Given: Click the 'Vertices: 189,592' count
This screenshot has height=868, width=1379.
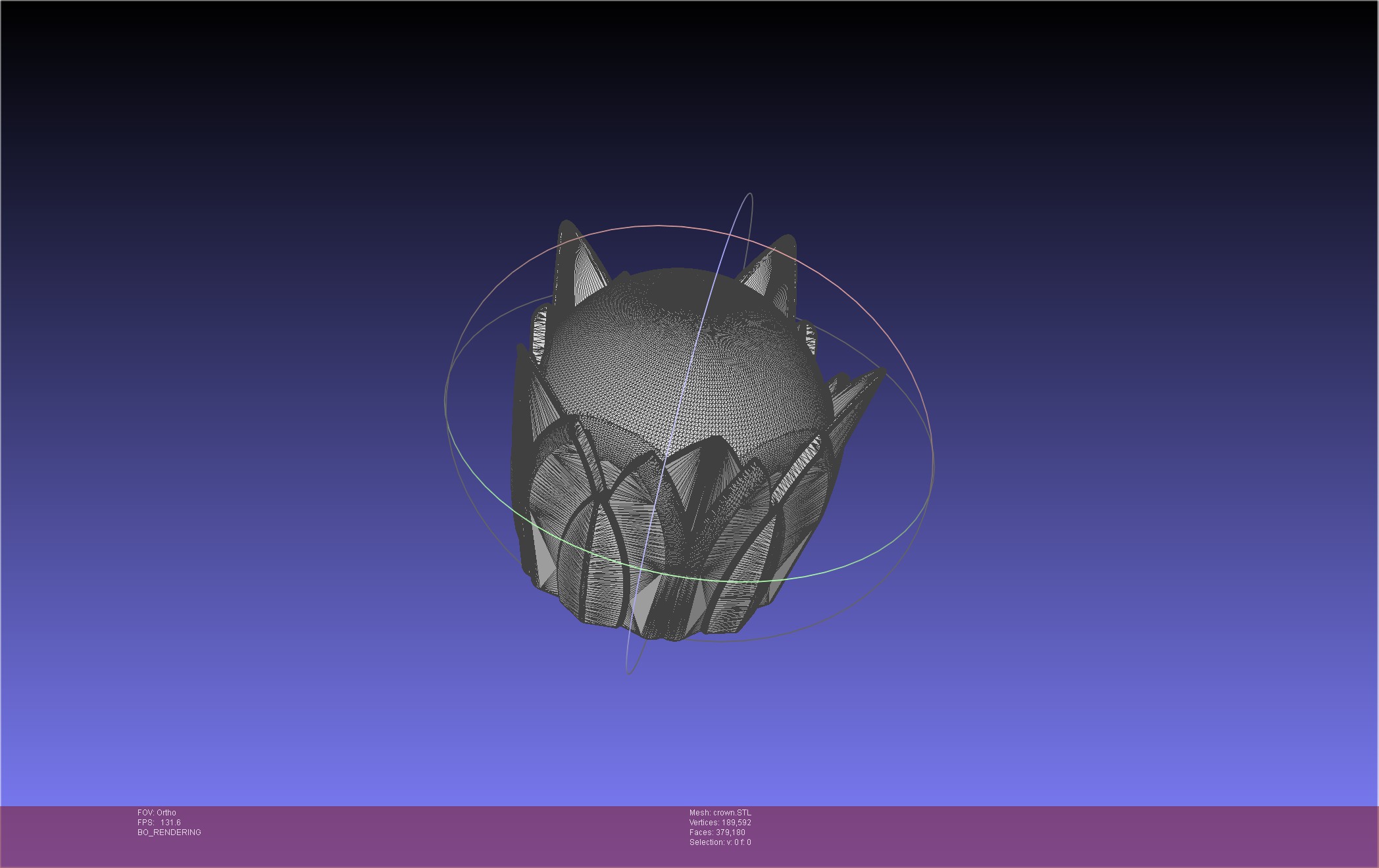Looking at the screenshot, I should [x=720, y=823].
